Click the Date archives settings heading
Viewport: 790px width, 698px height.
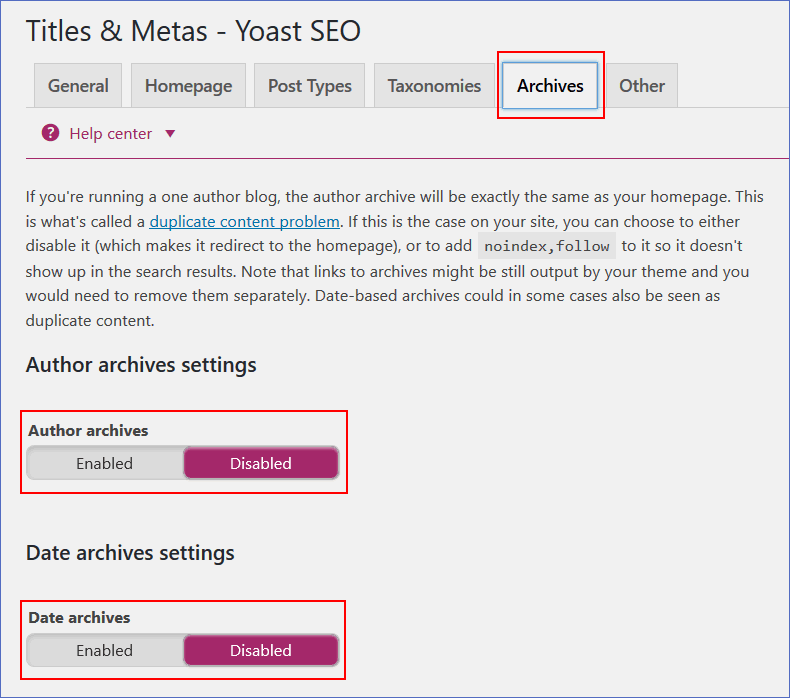(x=130, y=553)
